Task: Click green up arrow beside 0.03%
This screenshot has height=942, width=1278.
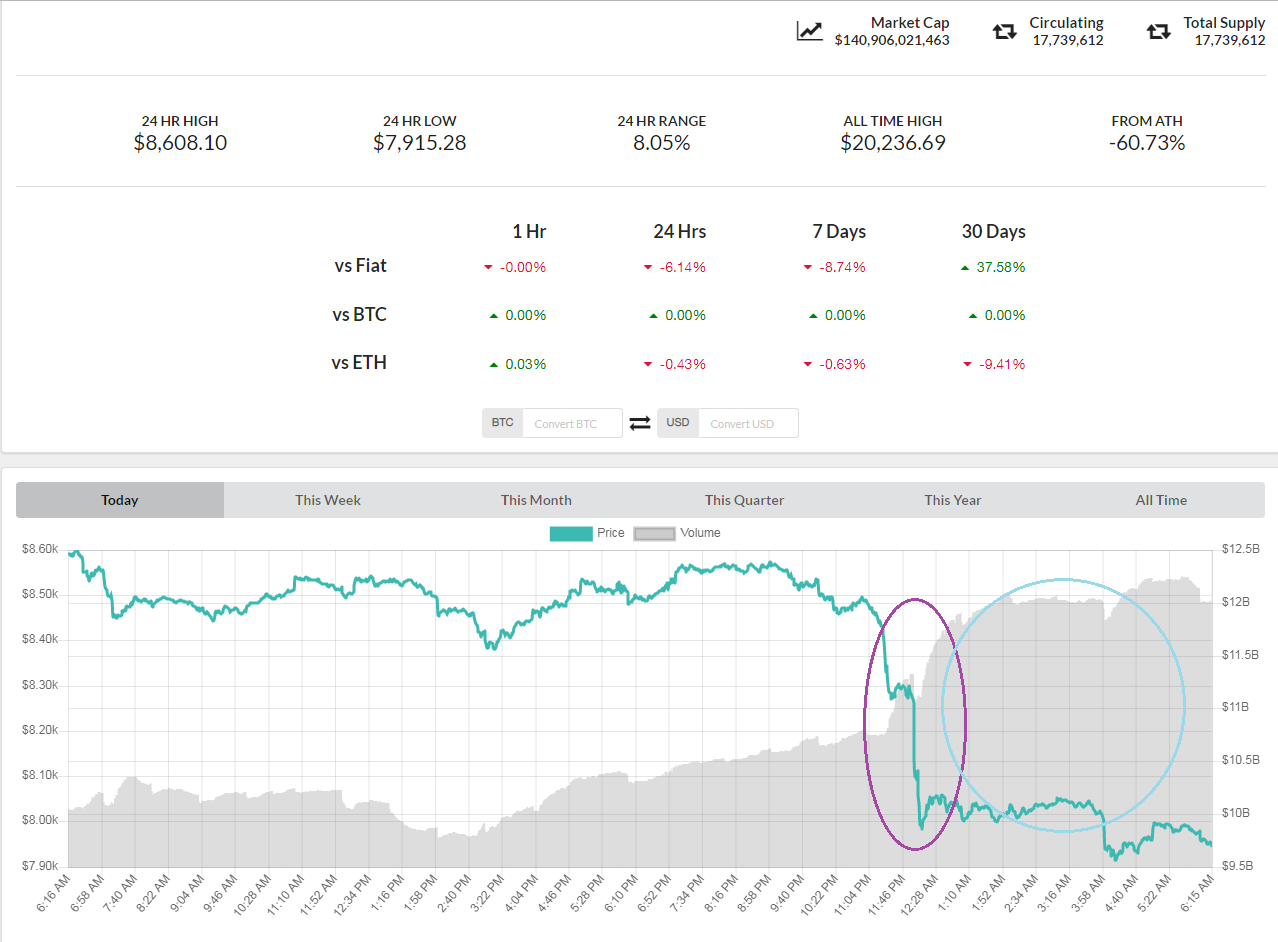Action: tap(493, 364)
